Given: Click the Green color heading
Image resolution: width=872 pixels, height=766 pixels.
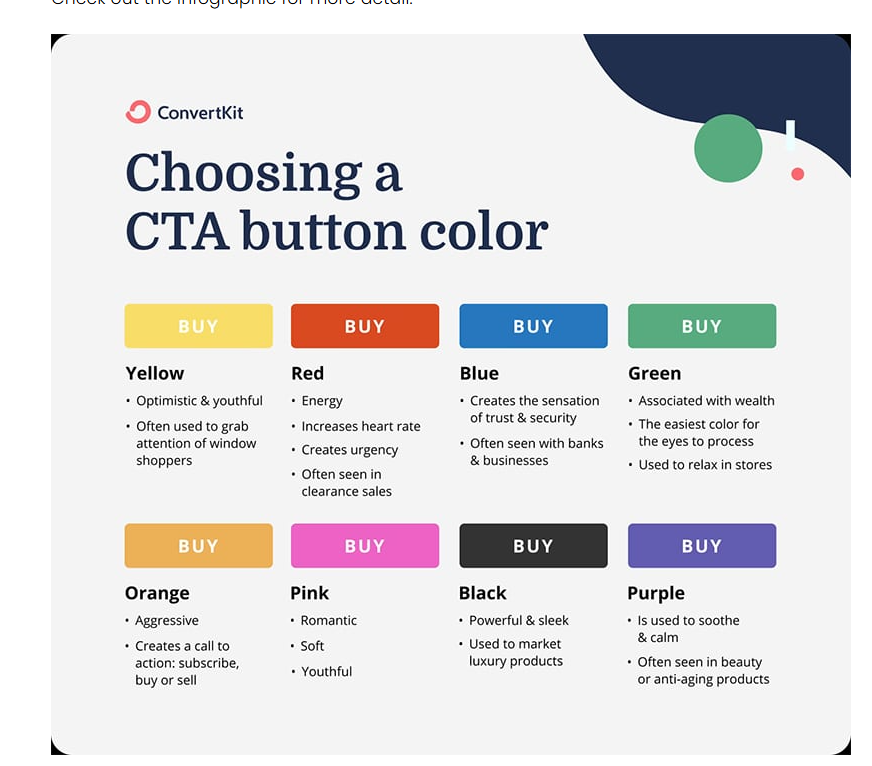Looking at the screenshot, I should click(654, 373).
